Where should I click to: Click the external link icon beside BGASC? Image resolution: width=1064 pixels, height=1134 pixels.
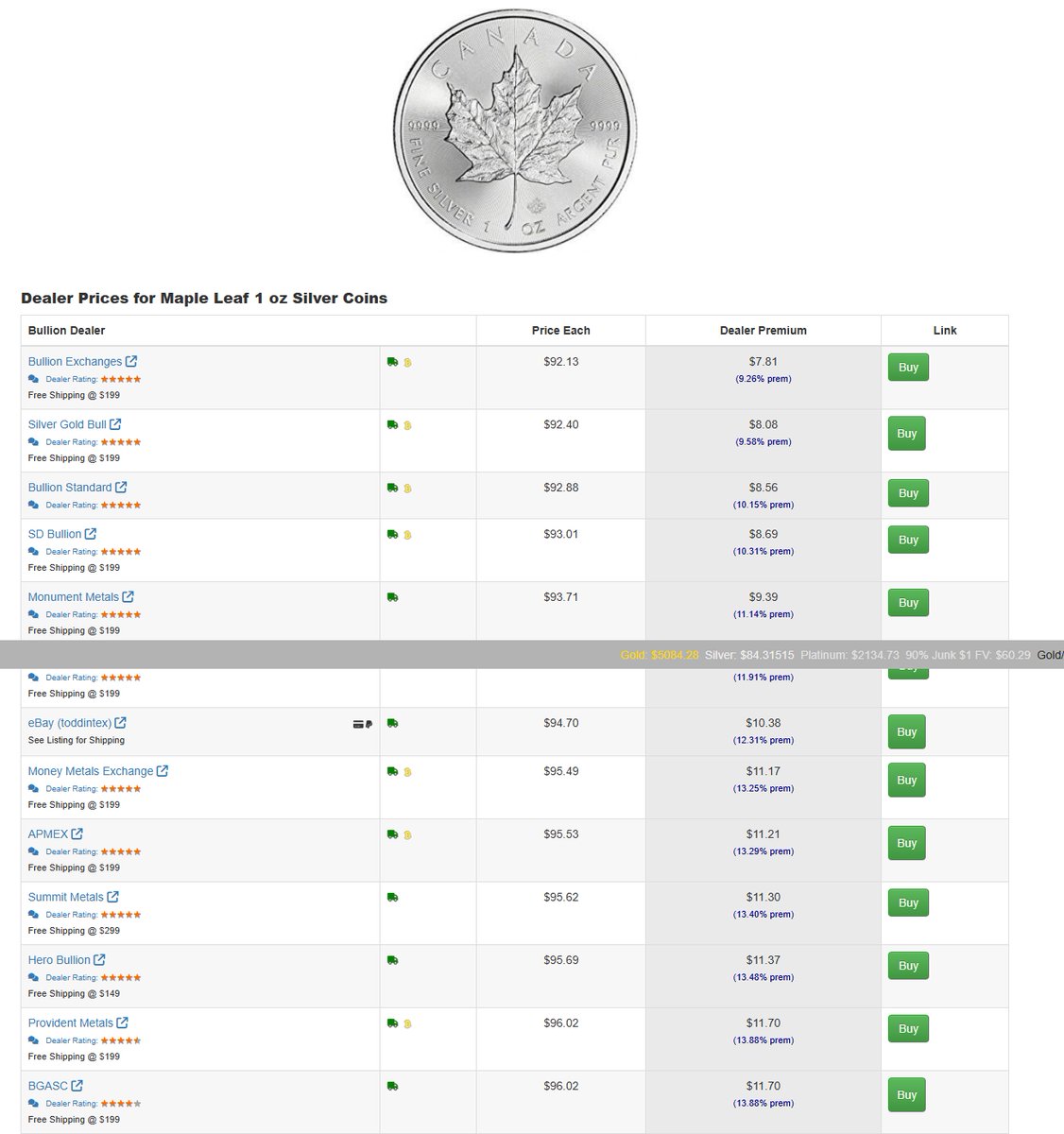point(77,1085)
